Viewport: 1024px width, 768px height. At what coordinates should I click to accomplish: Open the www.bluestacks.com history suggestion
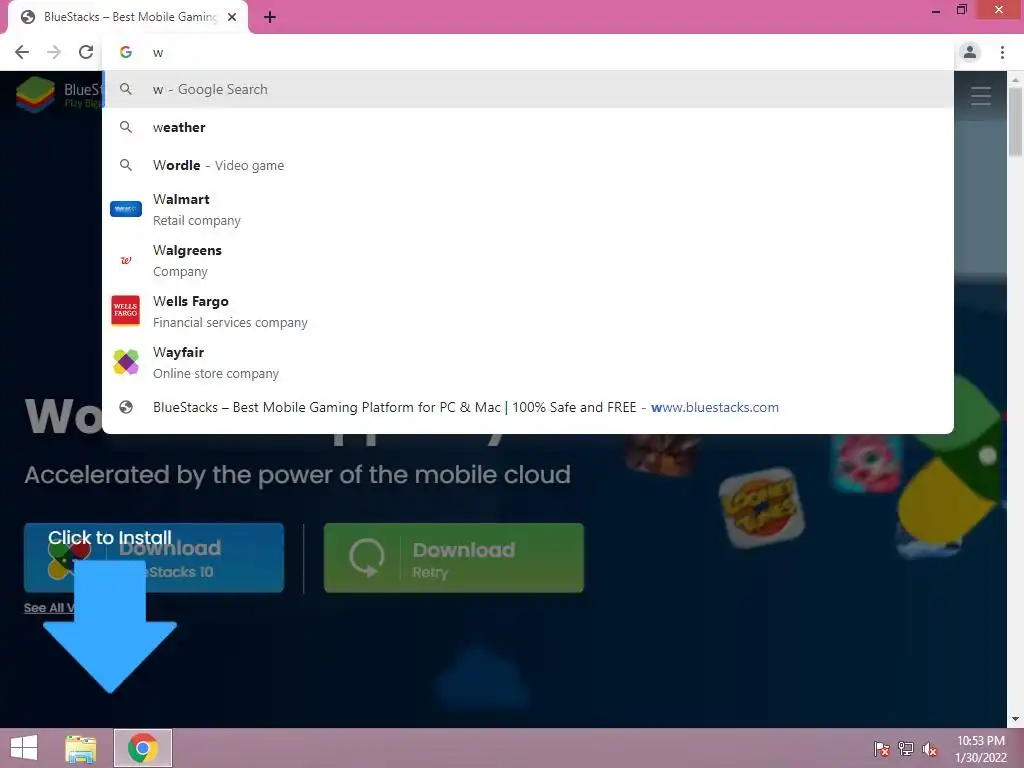pyautogui.click(x=528, y=408)
